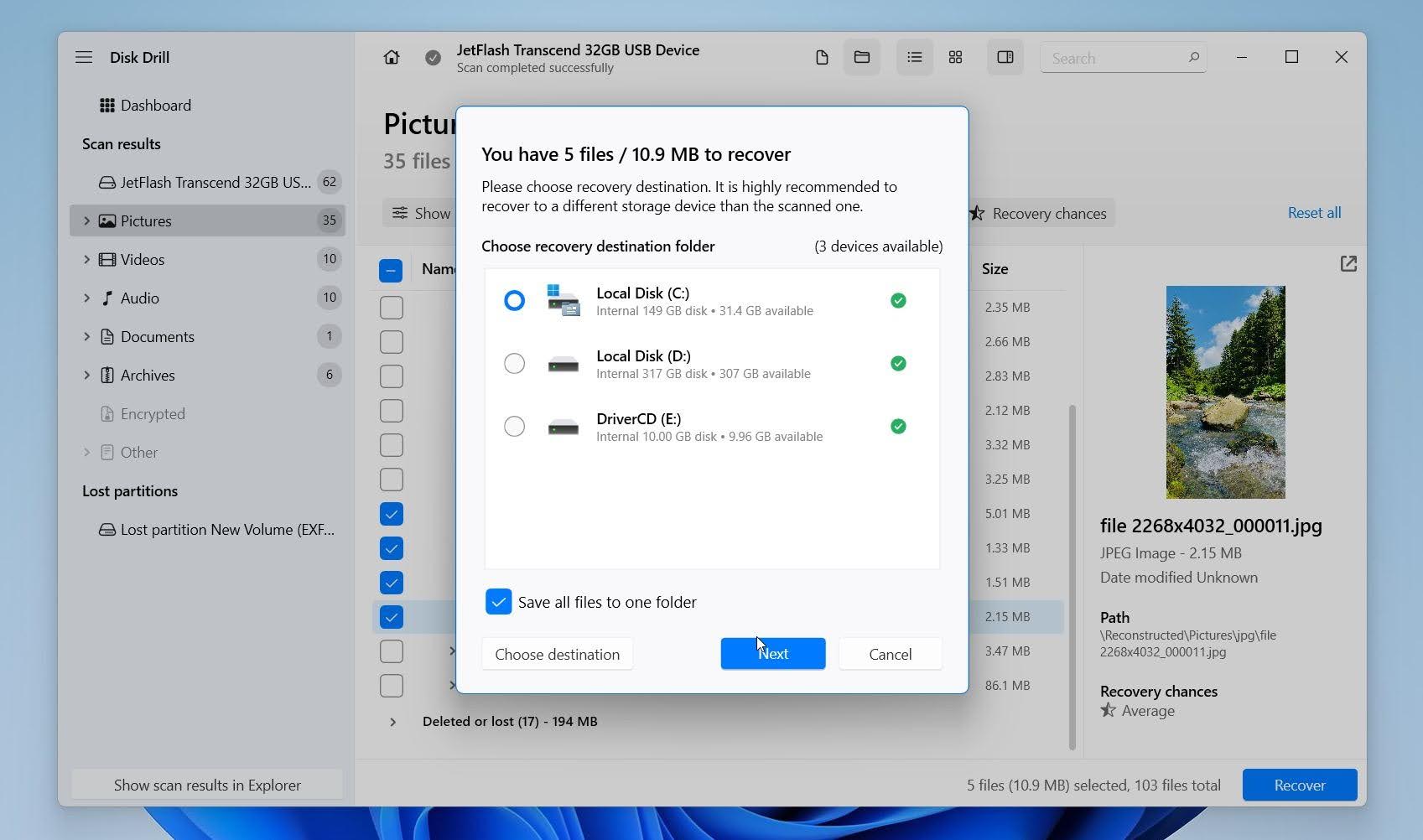Expand the Videos category
The height and width of the screenshot is (840, 1423).
tap(86, 259)
